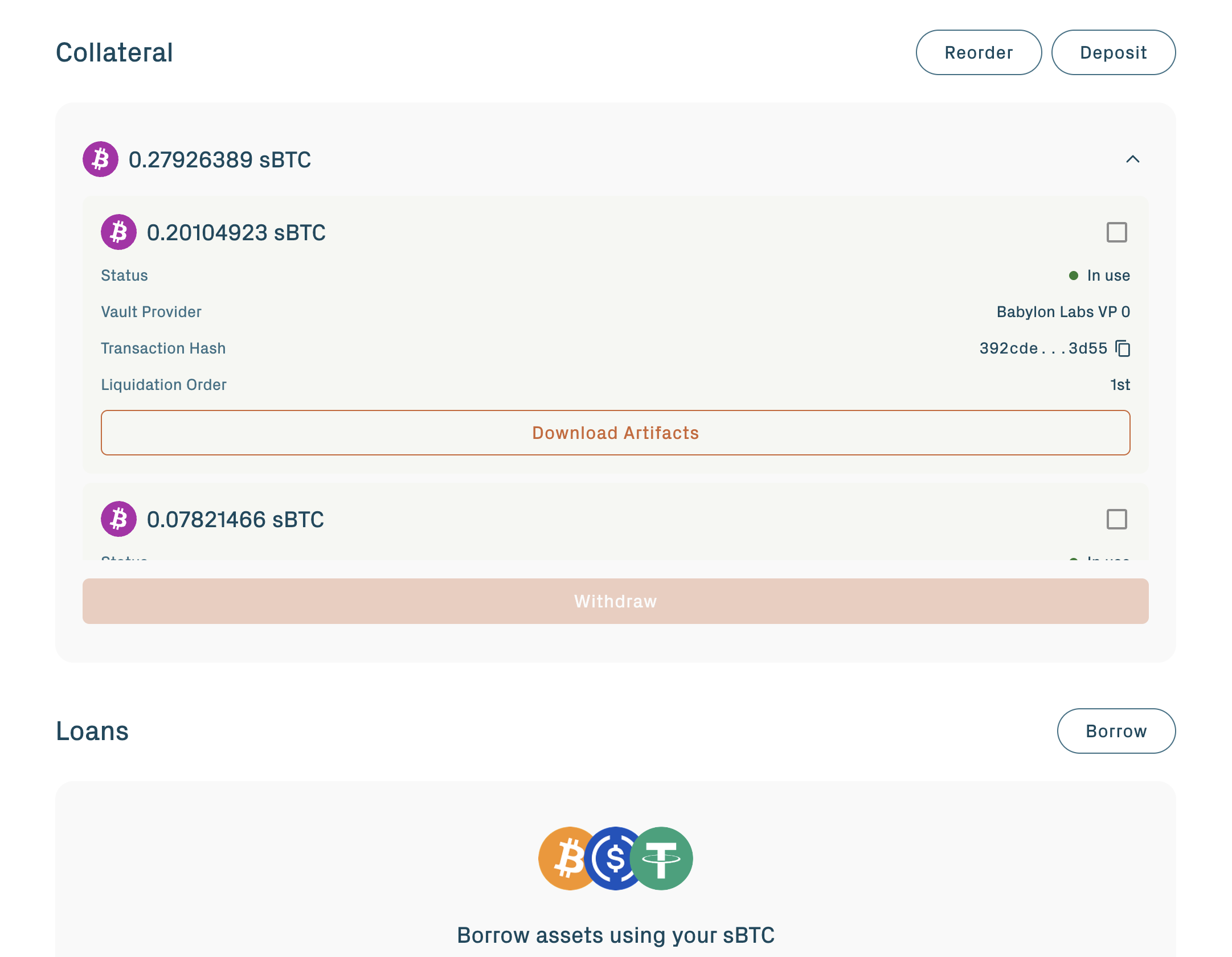Copy transaction hash 392cde...3d55

click(1123, 348)
